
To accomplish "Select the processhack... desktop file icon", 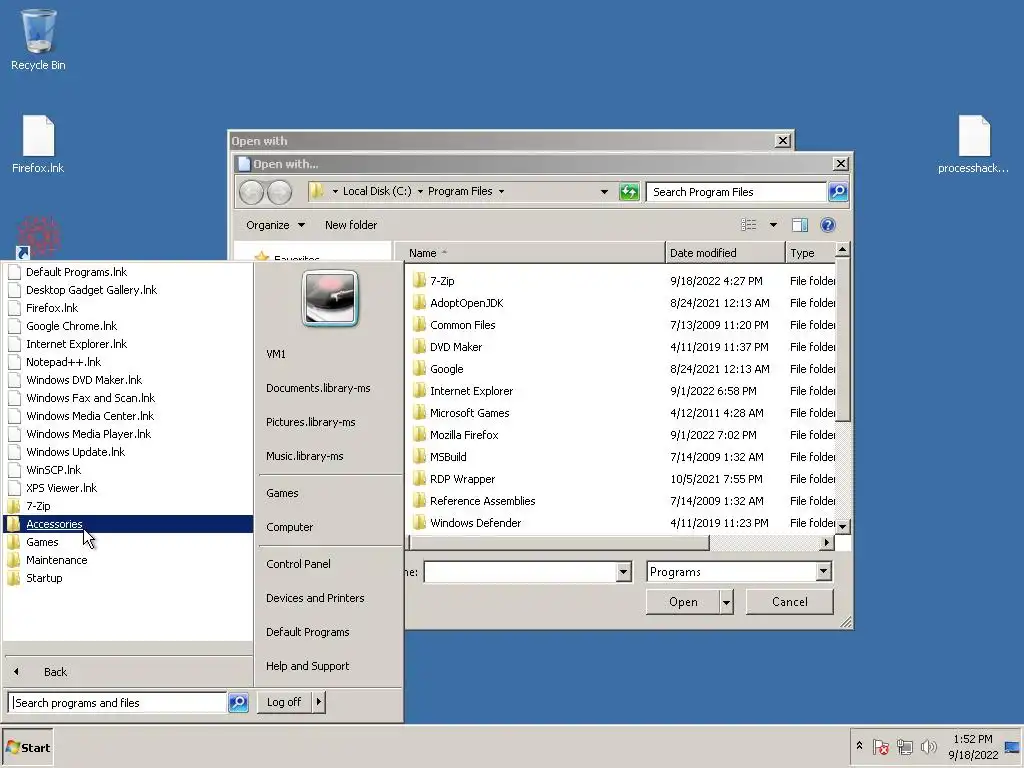I will (x=974, y=136).
